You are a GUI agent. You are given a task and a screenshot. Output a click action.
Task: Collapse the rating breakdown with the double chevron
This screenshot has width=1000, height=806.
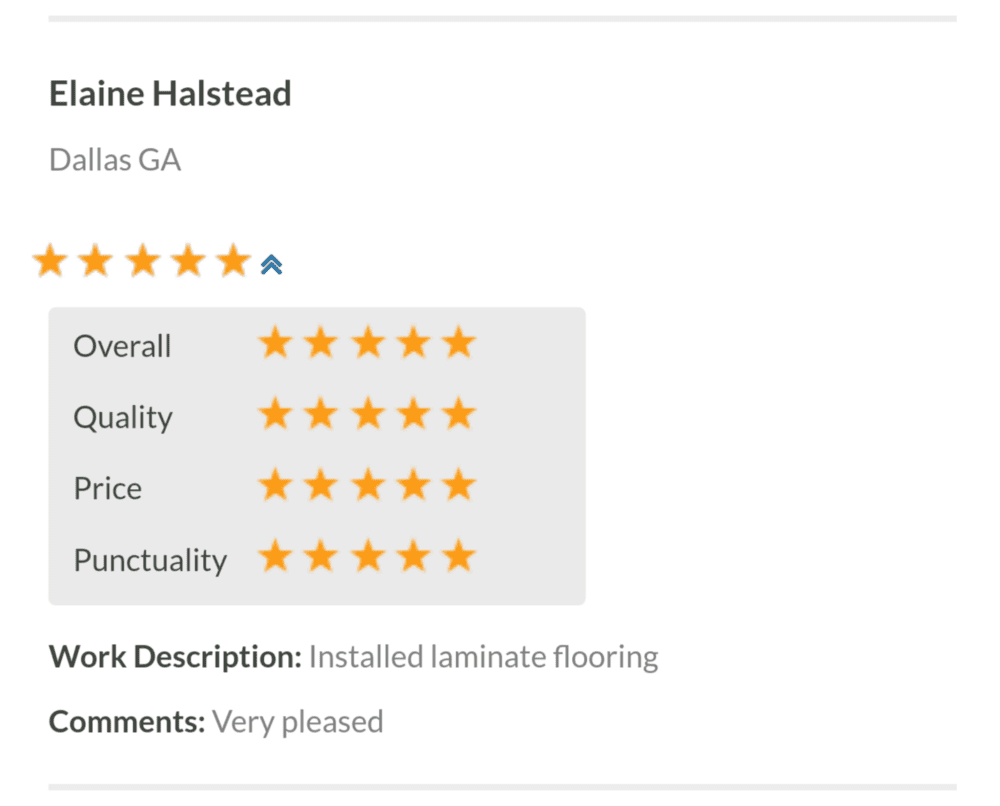point(271,264)
